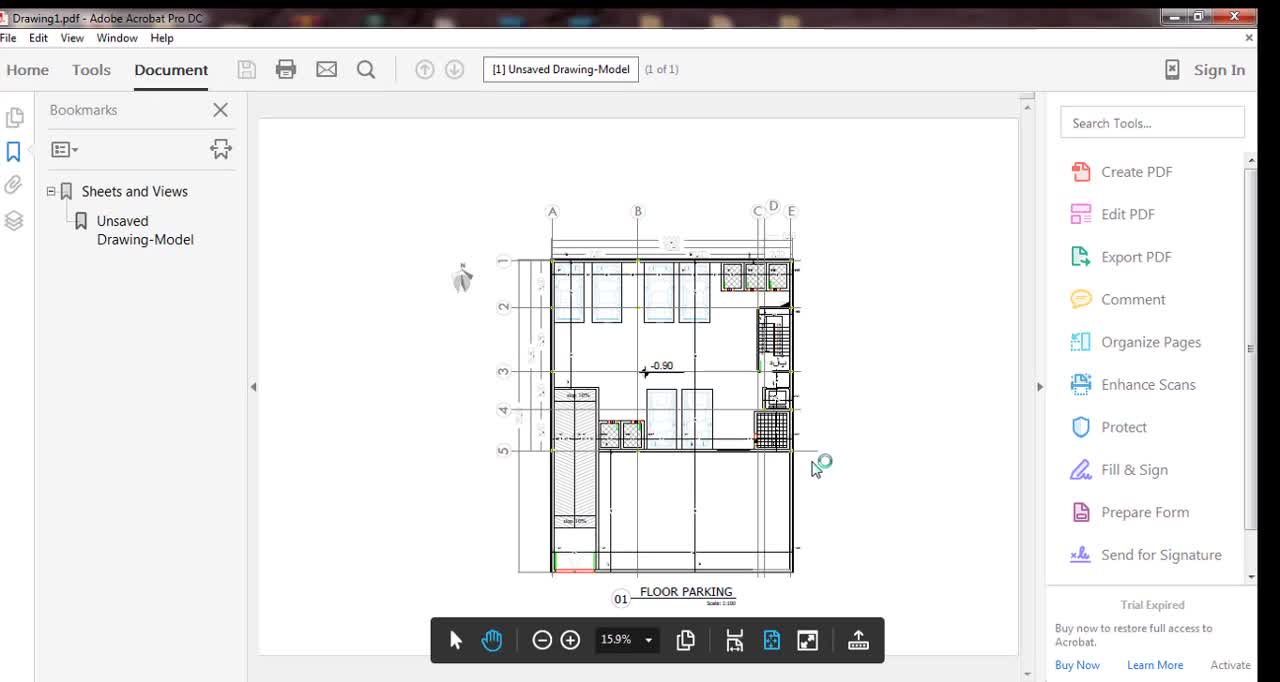The width and height of the screenshot is (1280, 682).
Task: Open the Window menu
Action: click(117, 38)
